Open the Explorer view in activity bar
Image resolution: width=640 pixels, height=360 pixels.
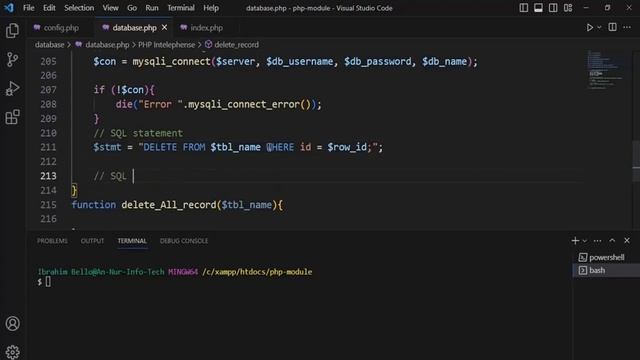[12, 31]
